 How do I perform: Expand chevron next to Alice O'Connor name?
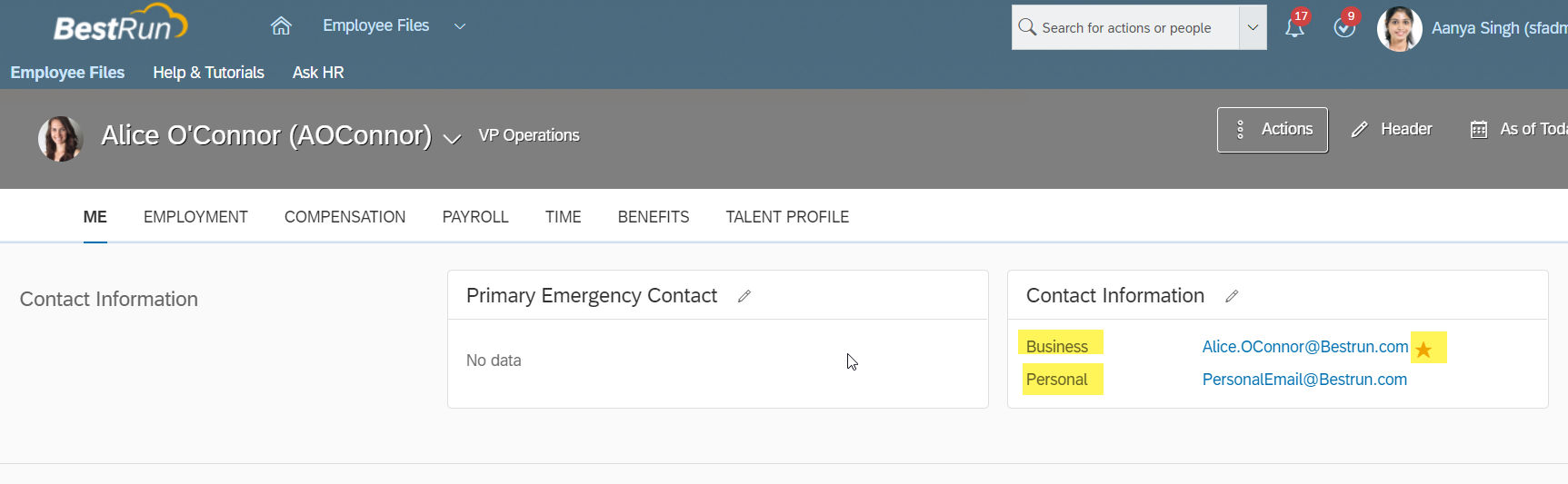click(452, 139)
